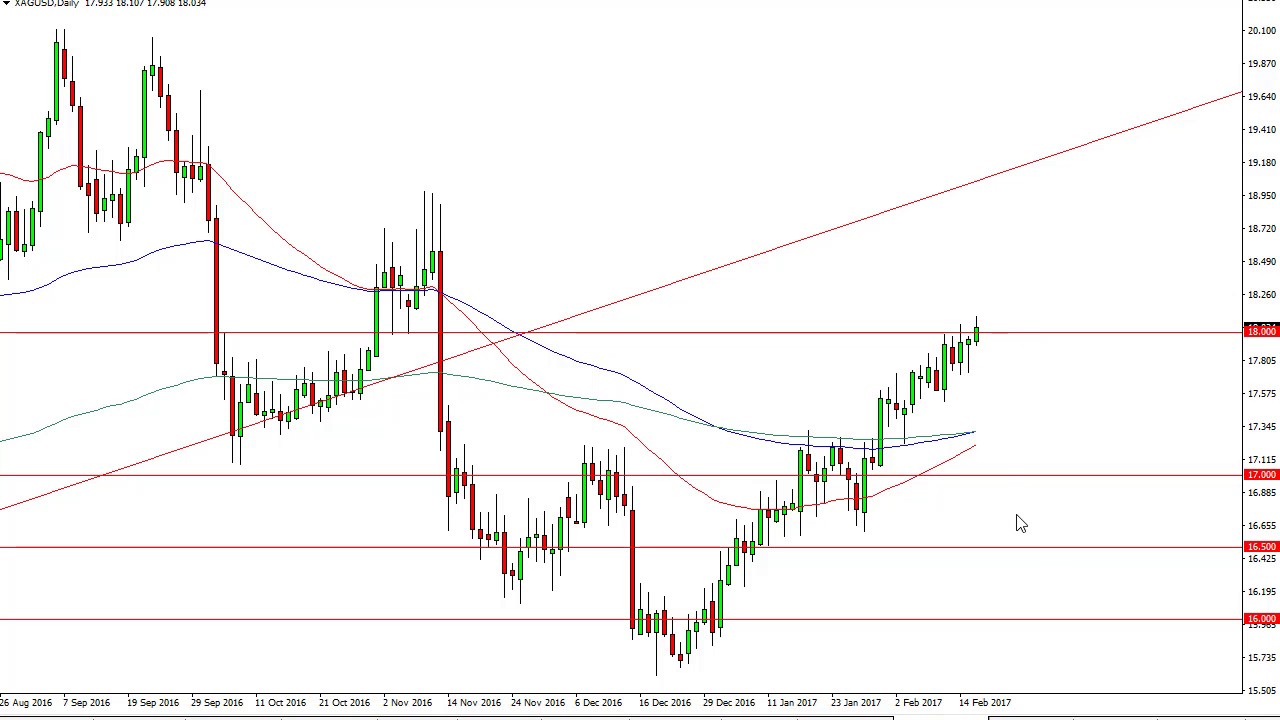Click the XAGUSD,Daily chart title text
Image resolution: width=1280 pixels, height=720 pixels.
47,4
